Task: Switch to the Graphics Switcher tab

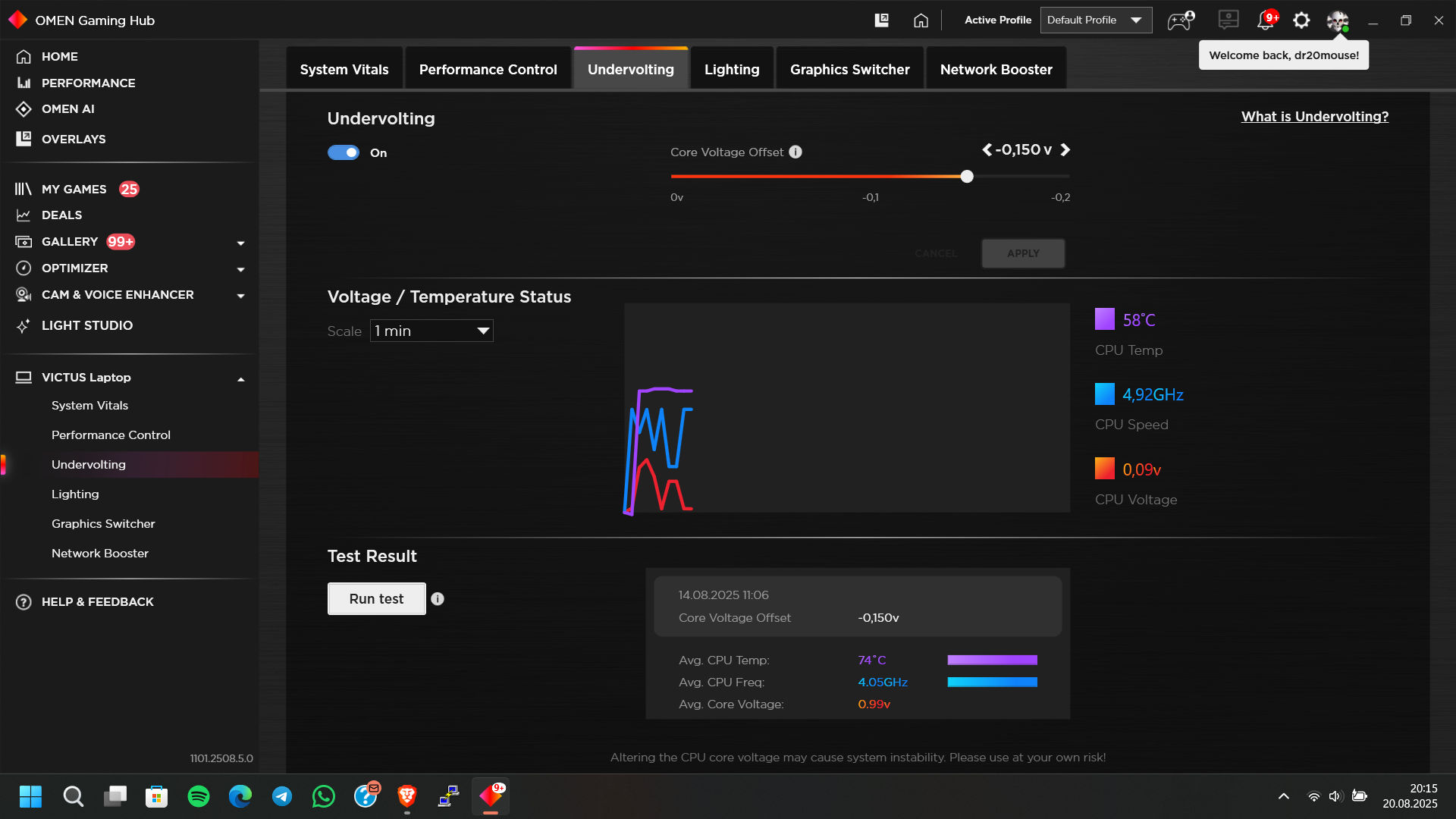Action: (x=850, y=69)
